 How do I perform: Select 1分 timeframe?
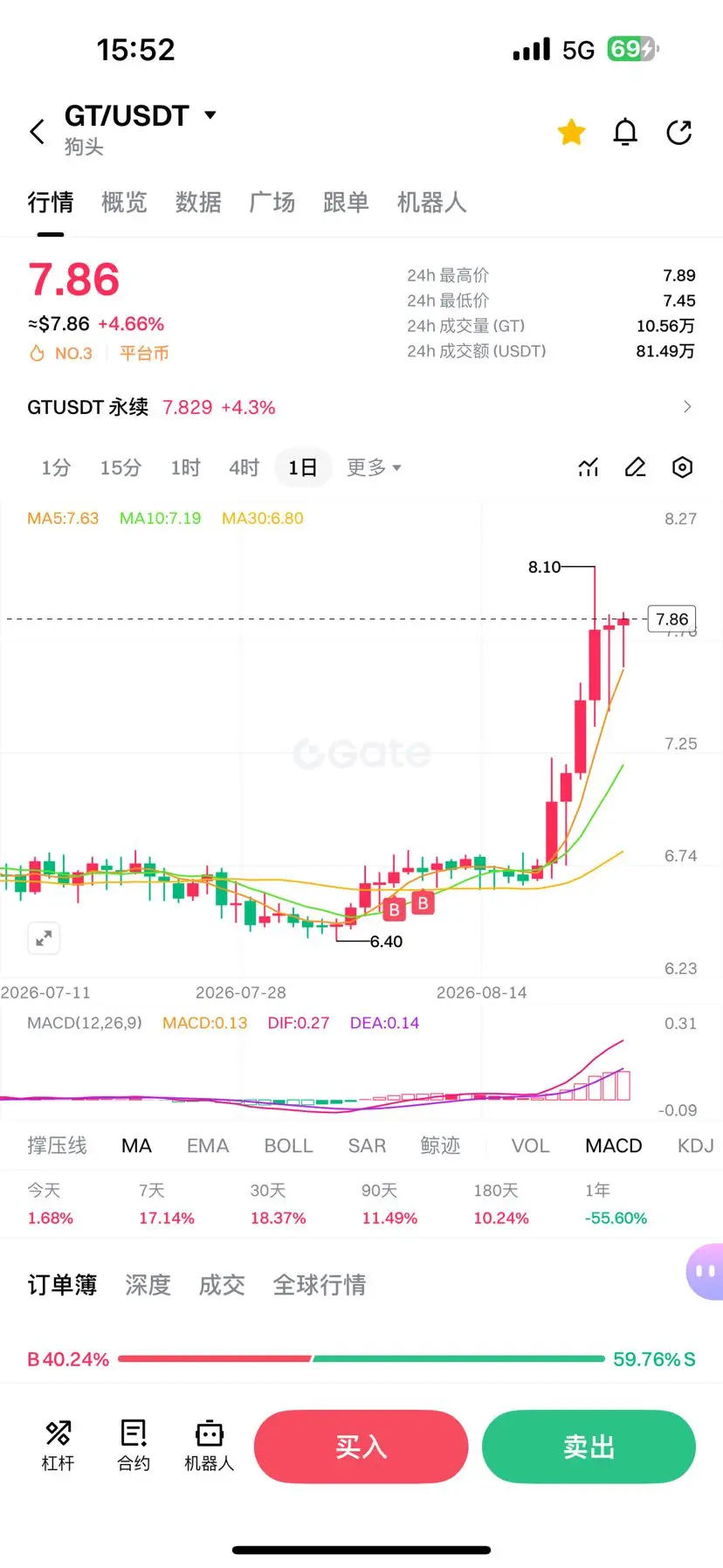coord(56,467)
